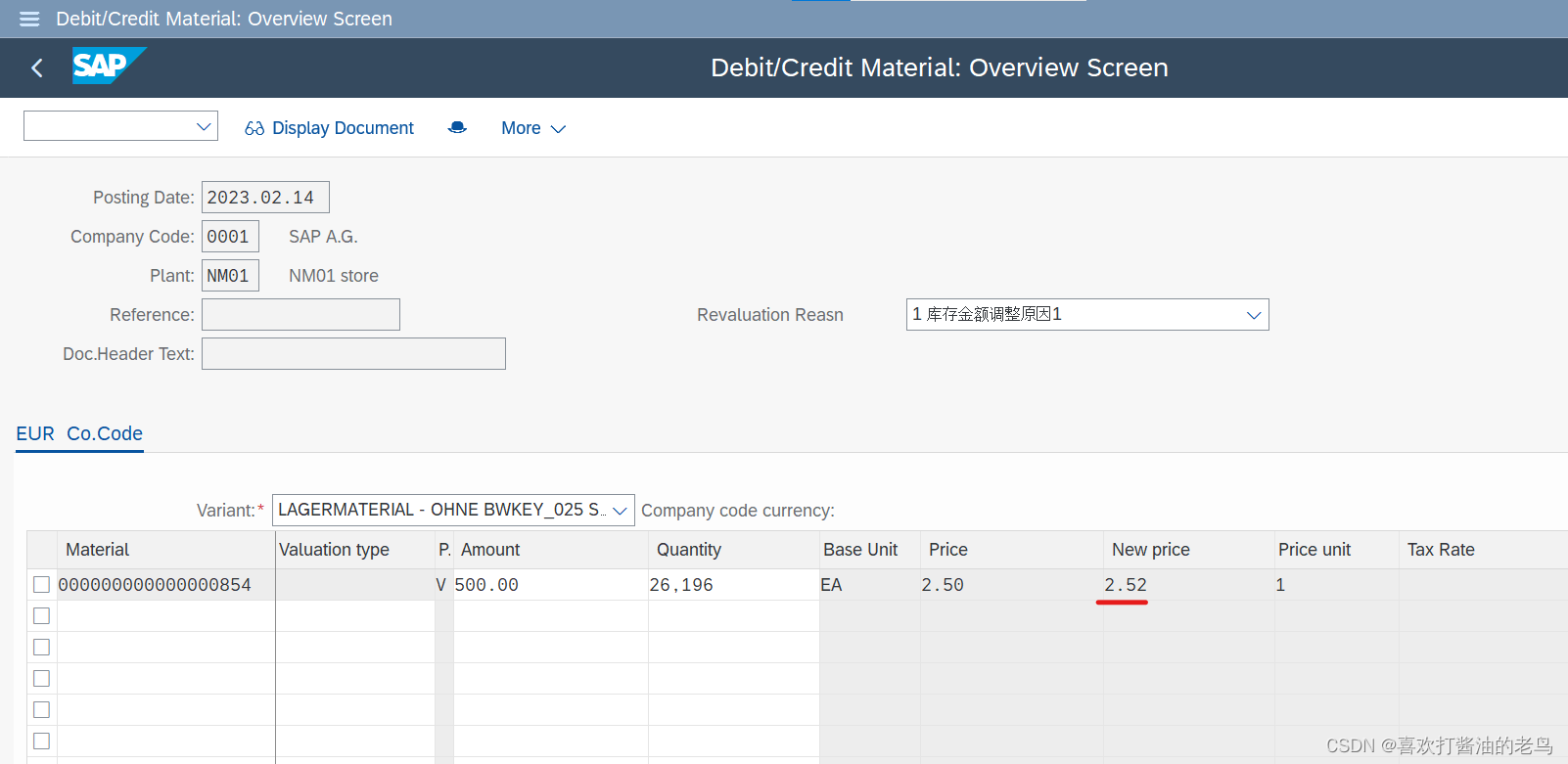Open the Revaluation Reason dropdown

point(1087,314)
